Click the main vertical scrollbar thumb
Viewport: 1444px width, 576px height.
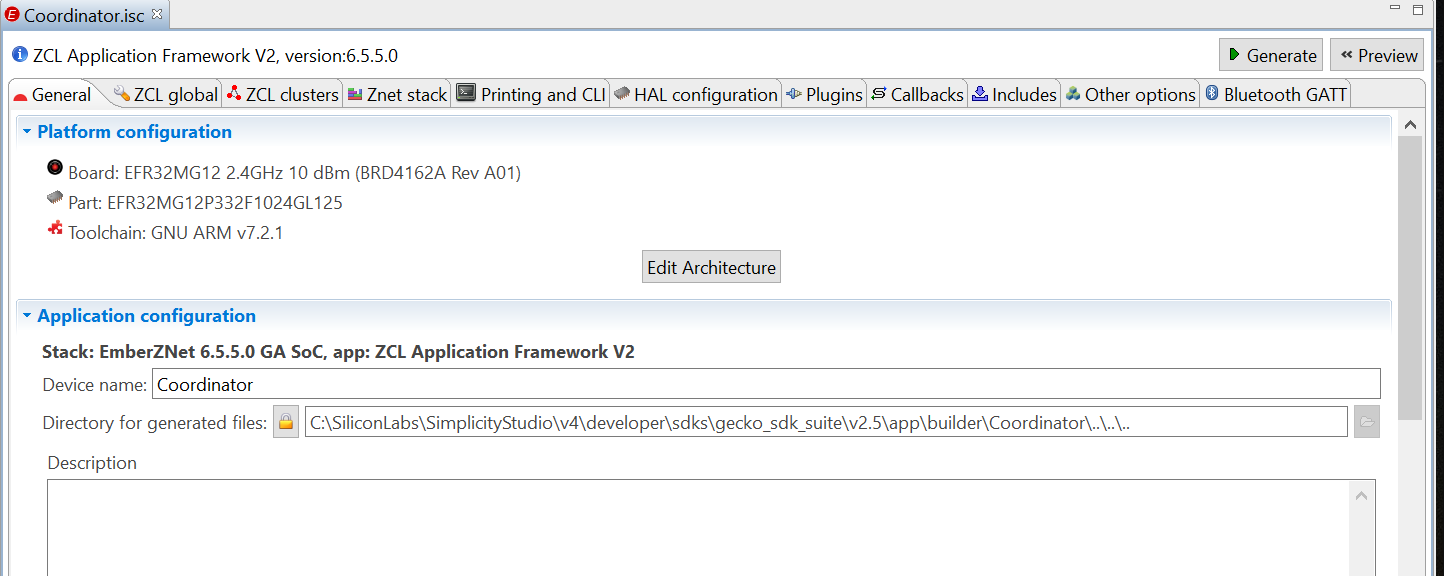coord(1410,278)
